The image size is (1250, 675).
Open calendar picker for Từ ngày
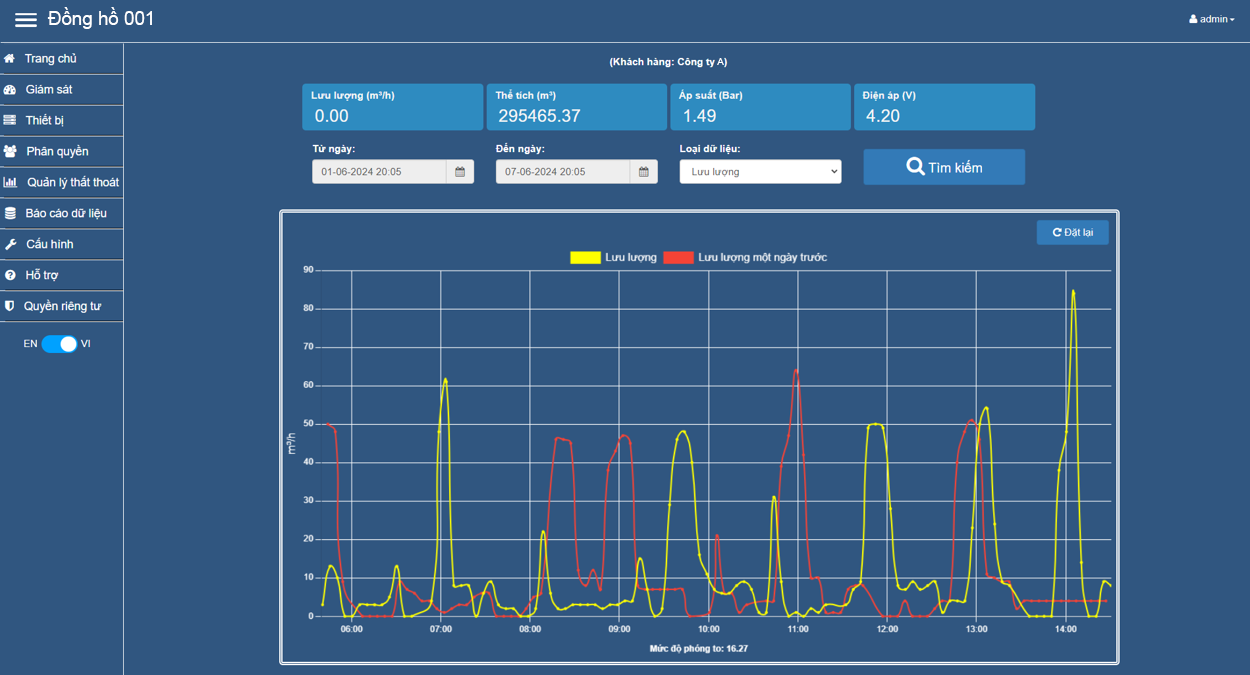point(460,172)
